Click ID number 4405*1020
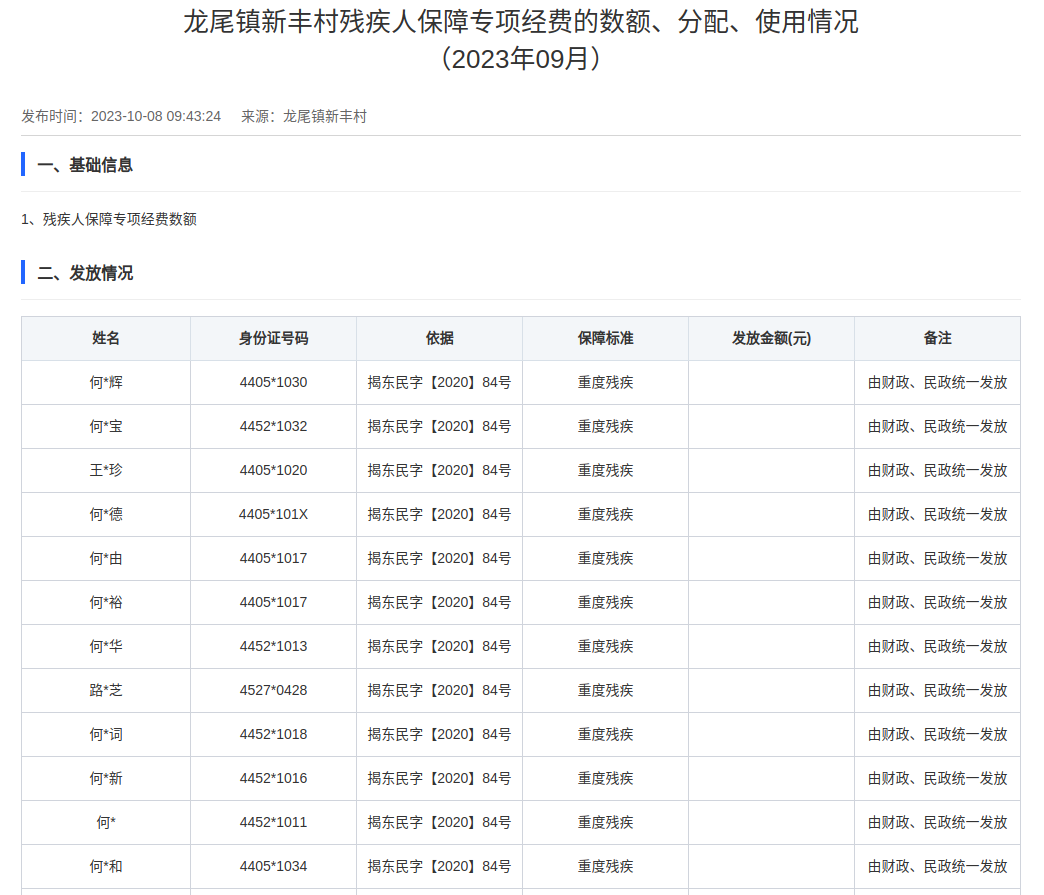The height and width of the screenshot is (895, 1044). (x=274, y=471)
